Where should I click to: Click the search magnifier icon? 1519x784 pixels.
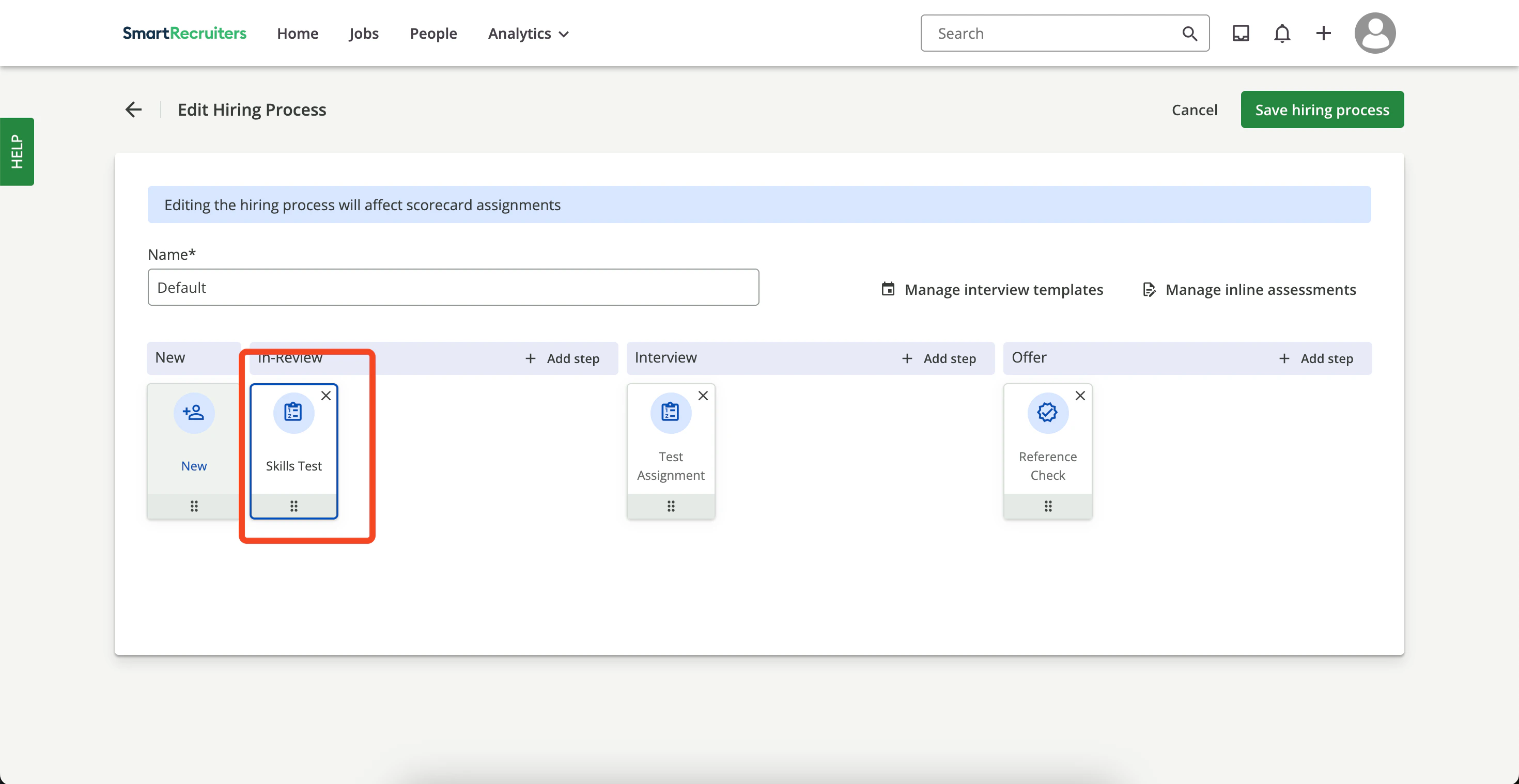tap(1189, 34)
